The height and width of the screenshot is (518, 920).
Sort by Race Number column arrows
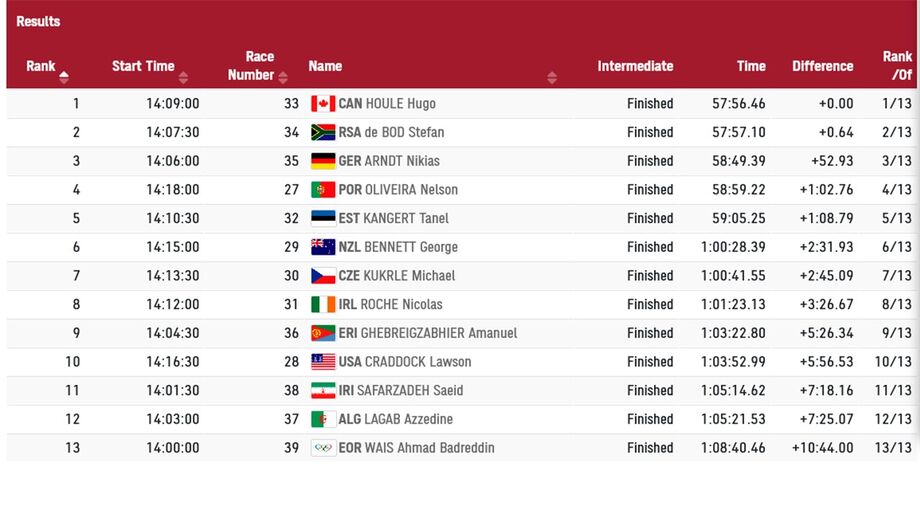tap(283, 77)
